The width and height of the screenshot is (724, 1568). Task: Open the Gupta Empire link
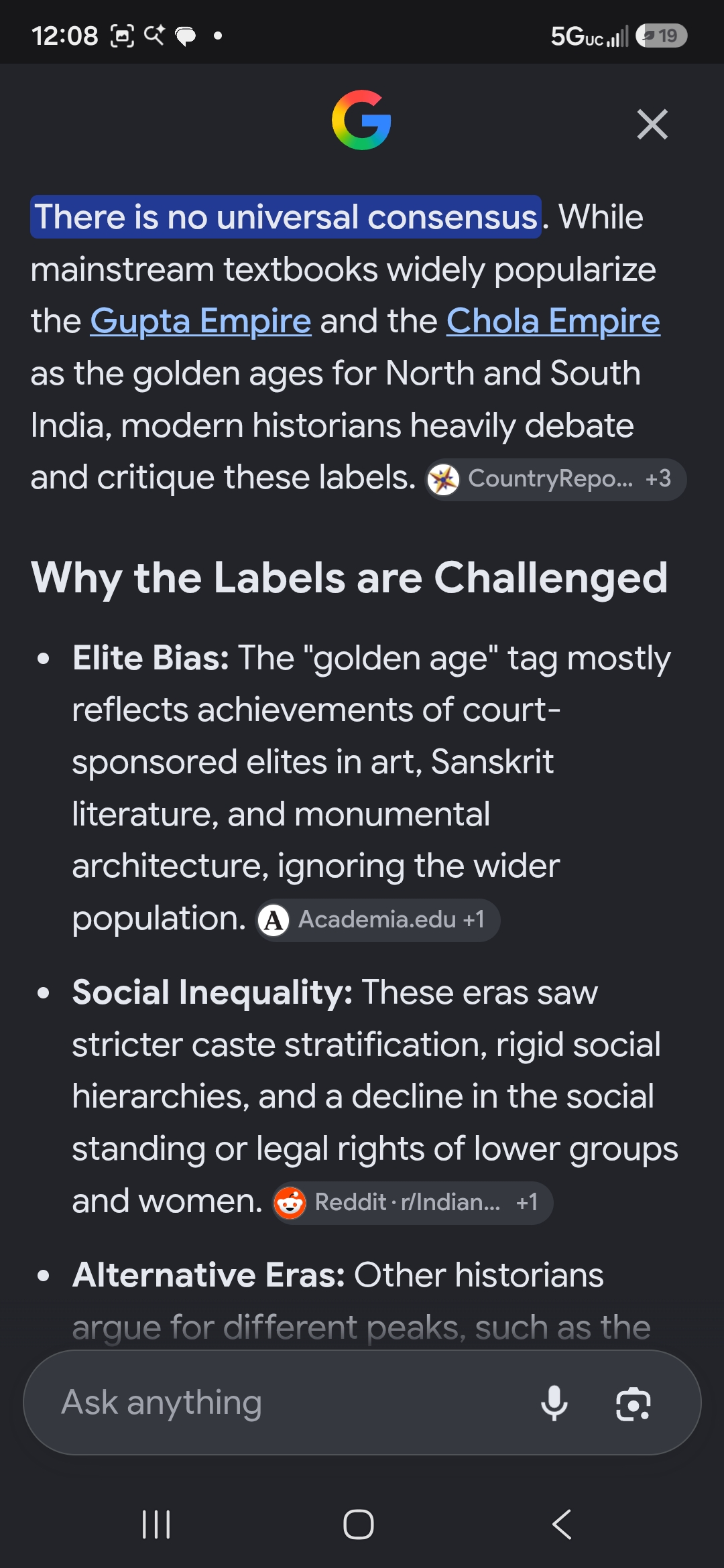tap(200, 321)
